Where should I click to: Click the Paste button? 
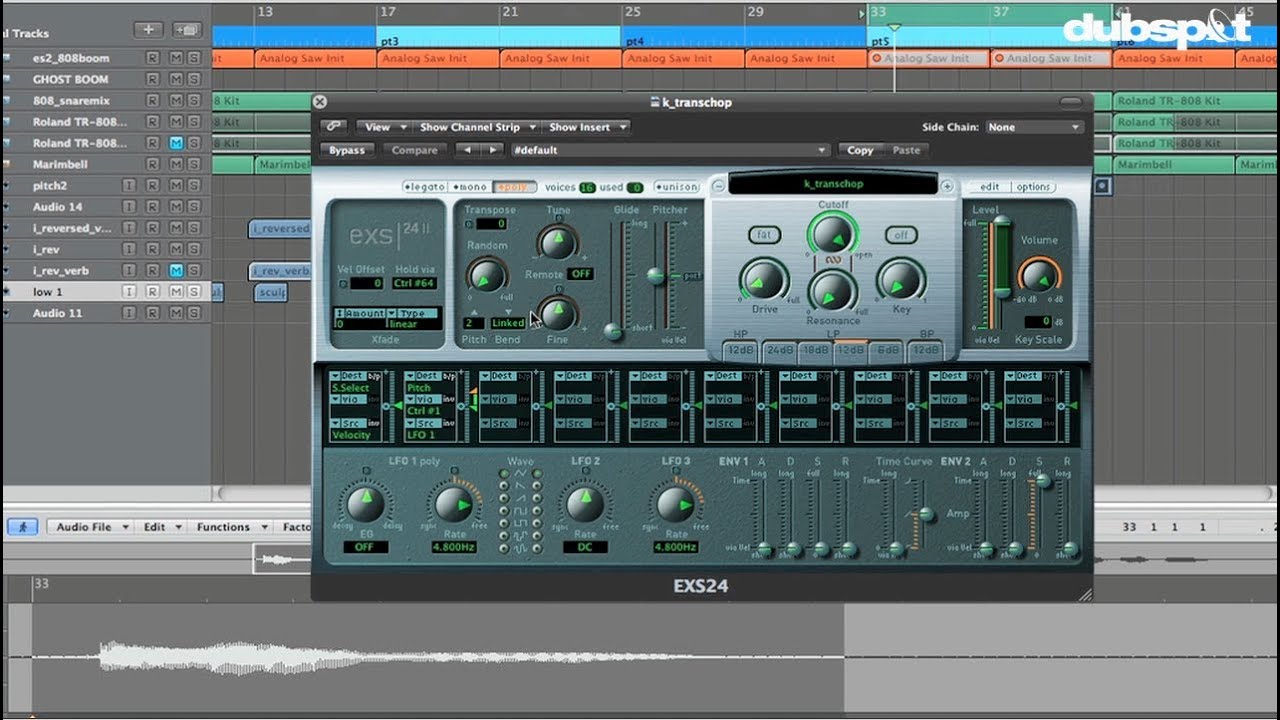(906, 150)
